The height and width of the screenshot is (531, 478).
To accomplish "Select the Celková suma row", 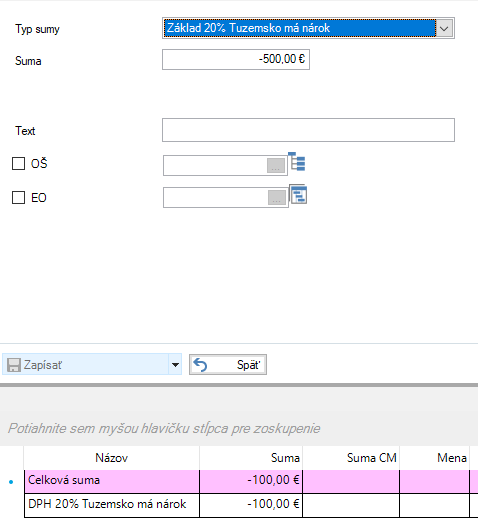I will point(251,481).
